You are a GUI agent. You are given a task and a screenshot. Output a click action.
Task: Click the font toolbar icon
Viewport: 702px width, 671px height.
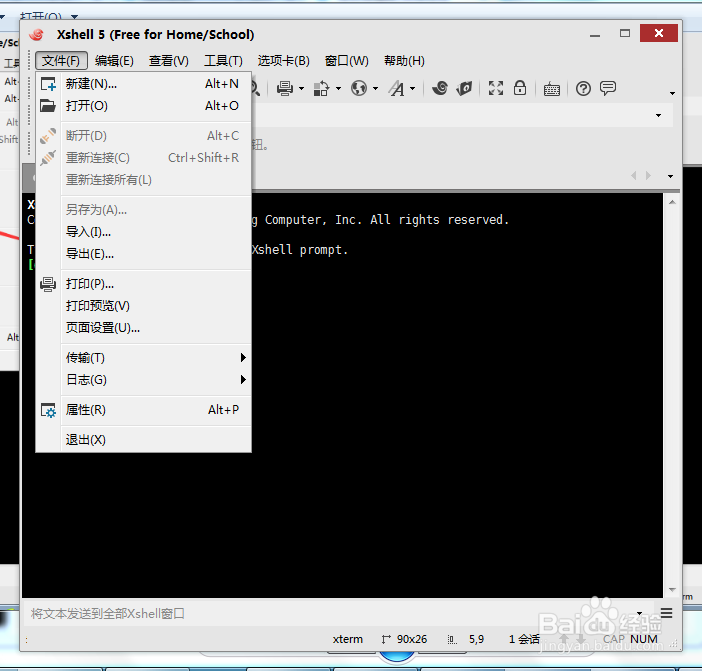397,89
